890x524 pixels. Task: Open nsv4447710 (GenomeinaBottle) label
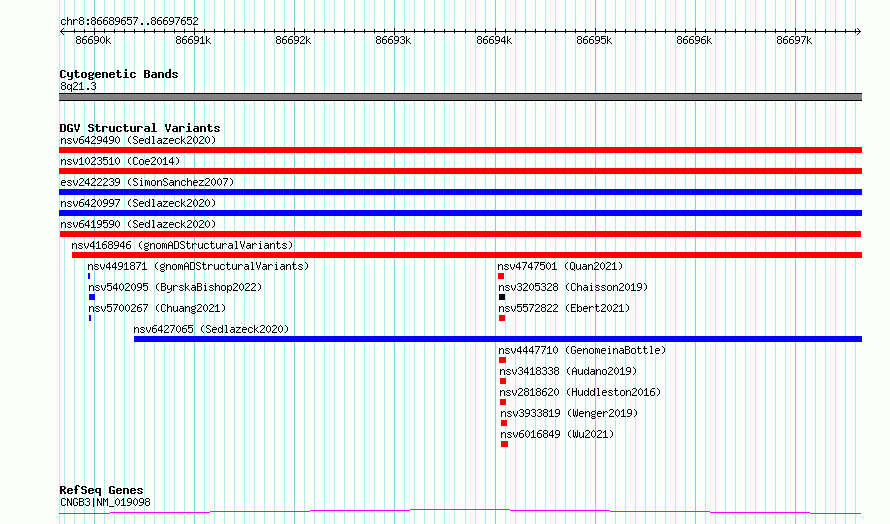point(582,350)
